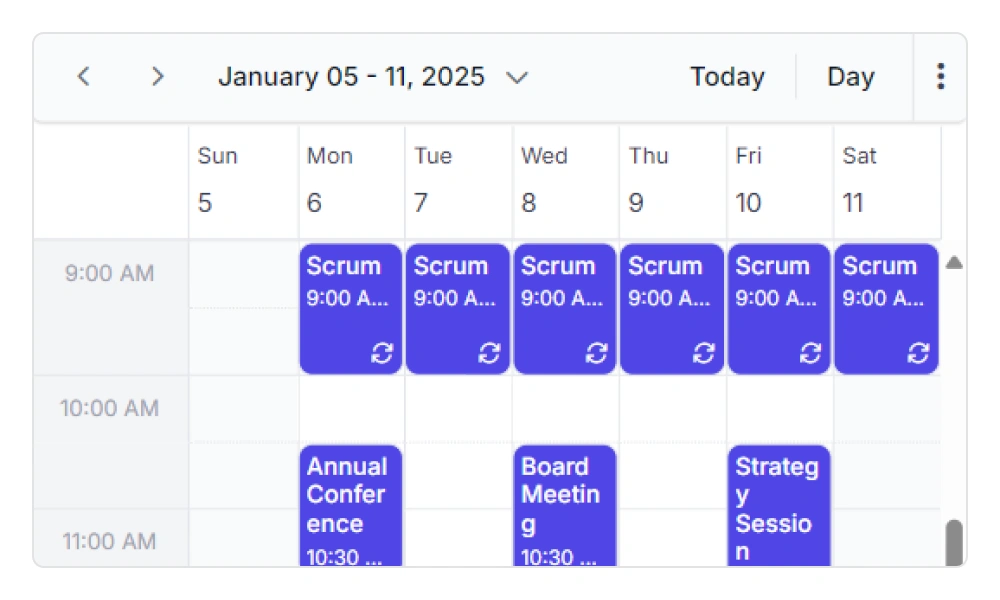Click the recurrence icon on Saturday's Scrum event
This screenshot has width=1000, height=600.
coord(917,352)
